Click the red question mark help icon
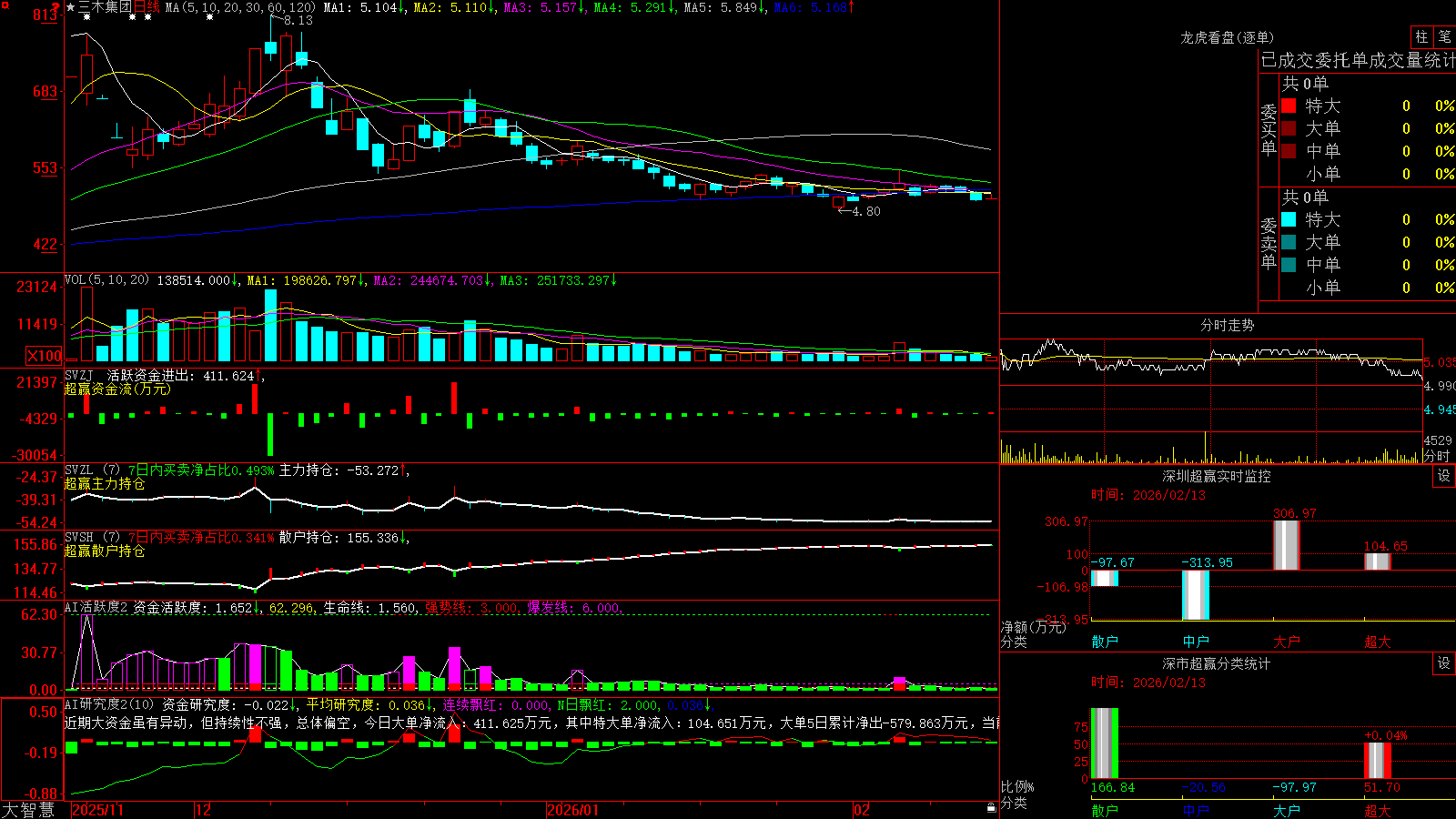The image size is (1456, 819). pyautogui.click(x=56, y=7)
